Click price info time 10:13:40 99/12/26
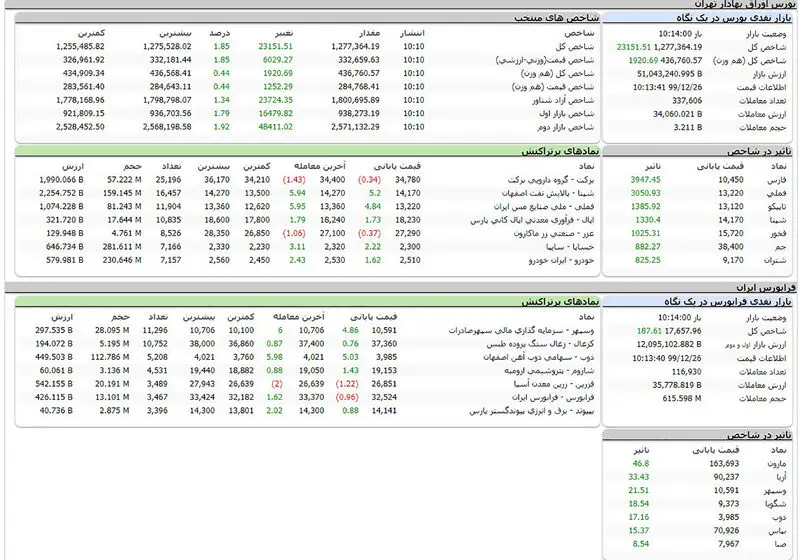Image resolution: width=800 pixels, height=560 pixels. [x=667, y=358]
